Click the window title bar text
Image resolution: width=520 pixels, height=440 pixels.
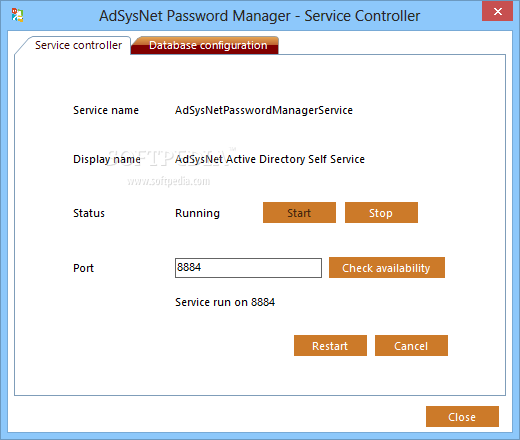point(259,16)
